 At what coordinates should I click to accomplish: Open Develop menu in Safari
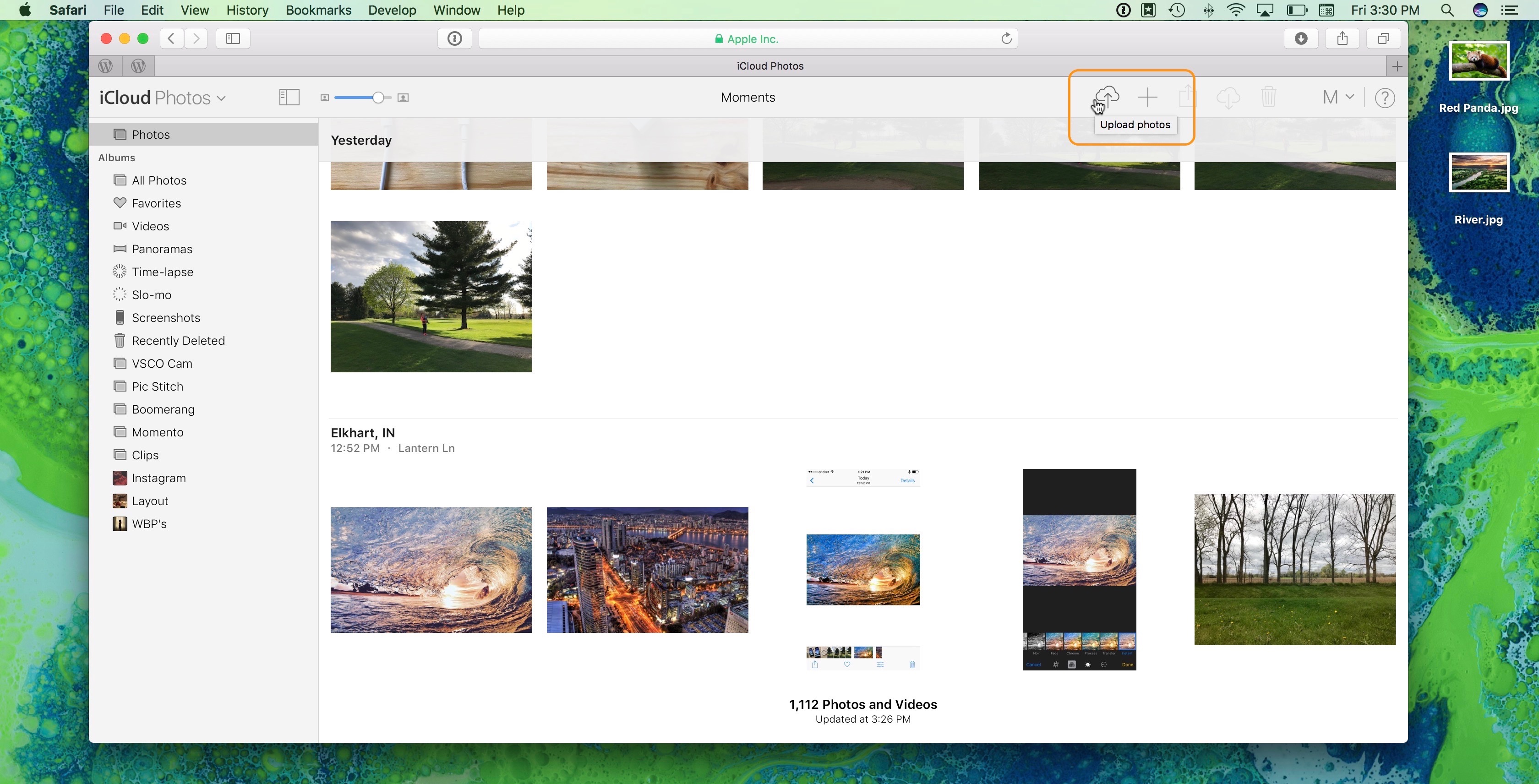[392, 10]
